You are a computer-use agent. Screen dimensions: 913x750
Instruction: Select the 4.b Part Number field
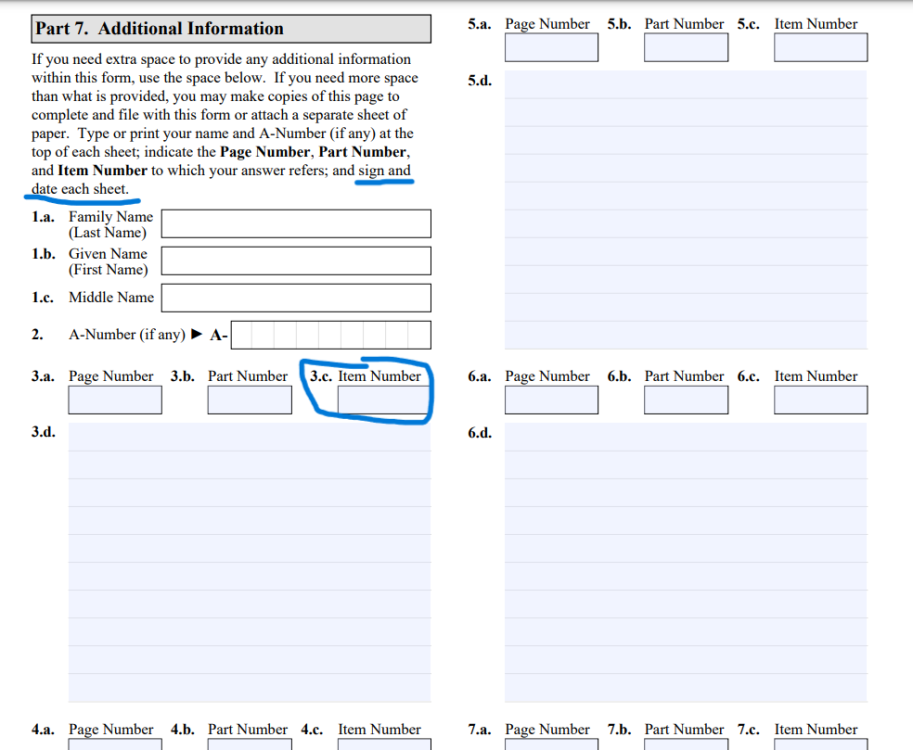point(247,744)
